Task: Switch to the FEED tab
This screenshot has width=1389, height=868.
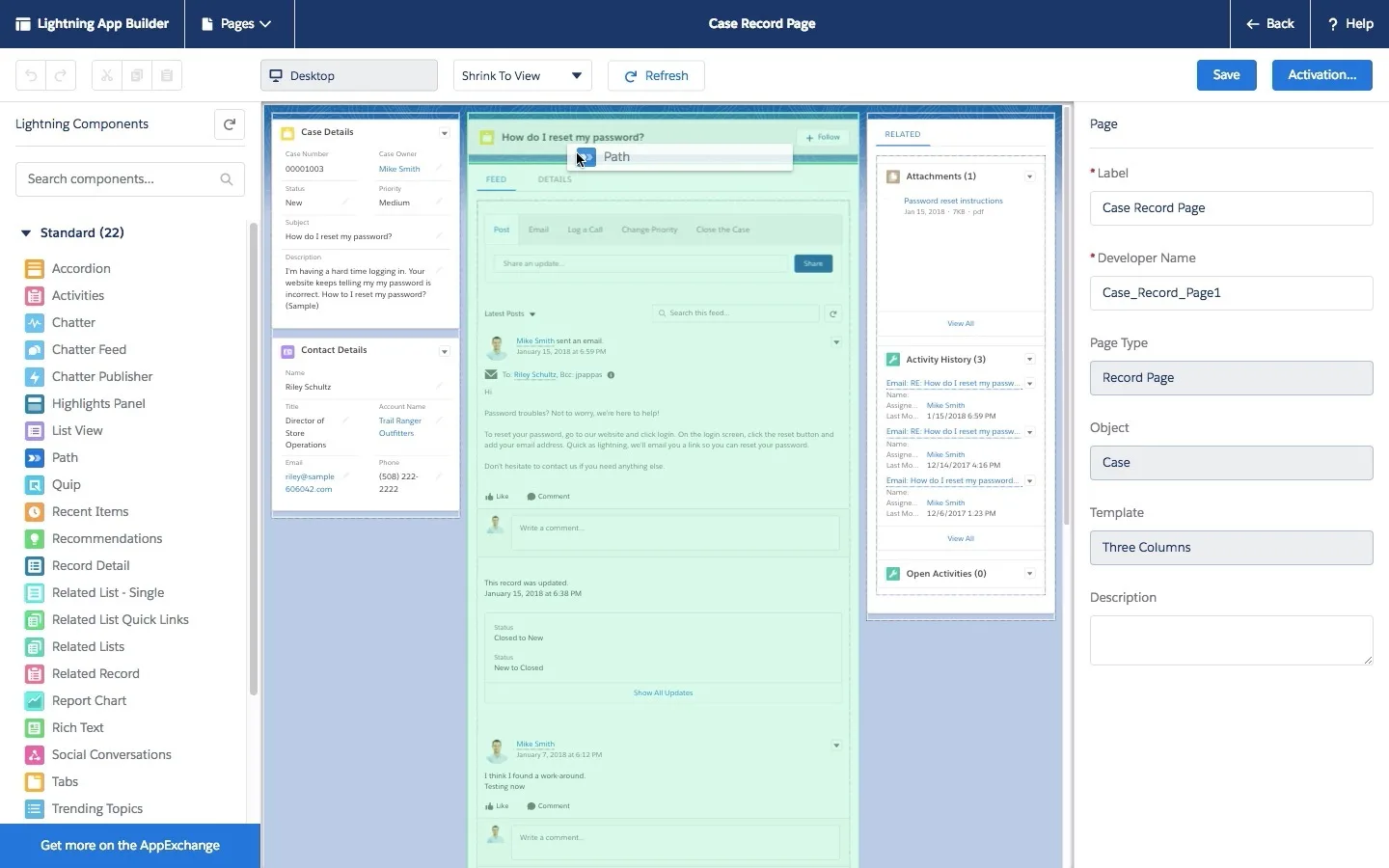Action: tap(496, 179)
